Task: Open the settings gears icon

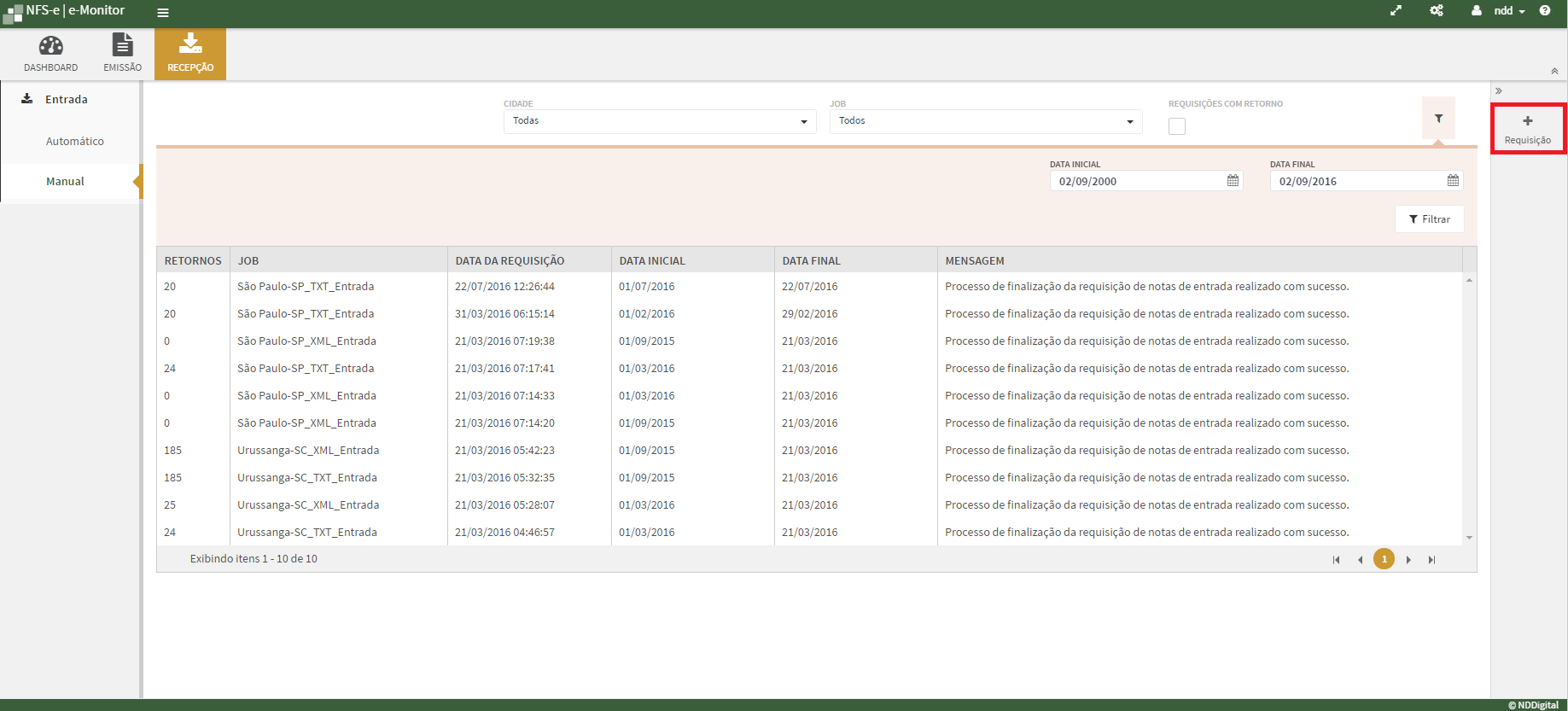Action: [1437, 11]
